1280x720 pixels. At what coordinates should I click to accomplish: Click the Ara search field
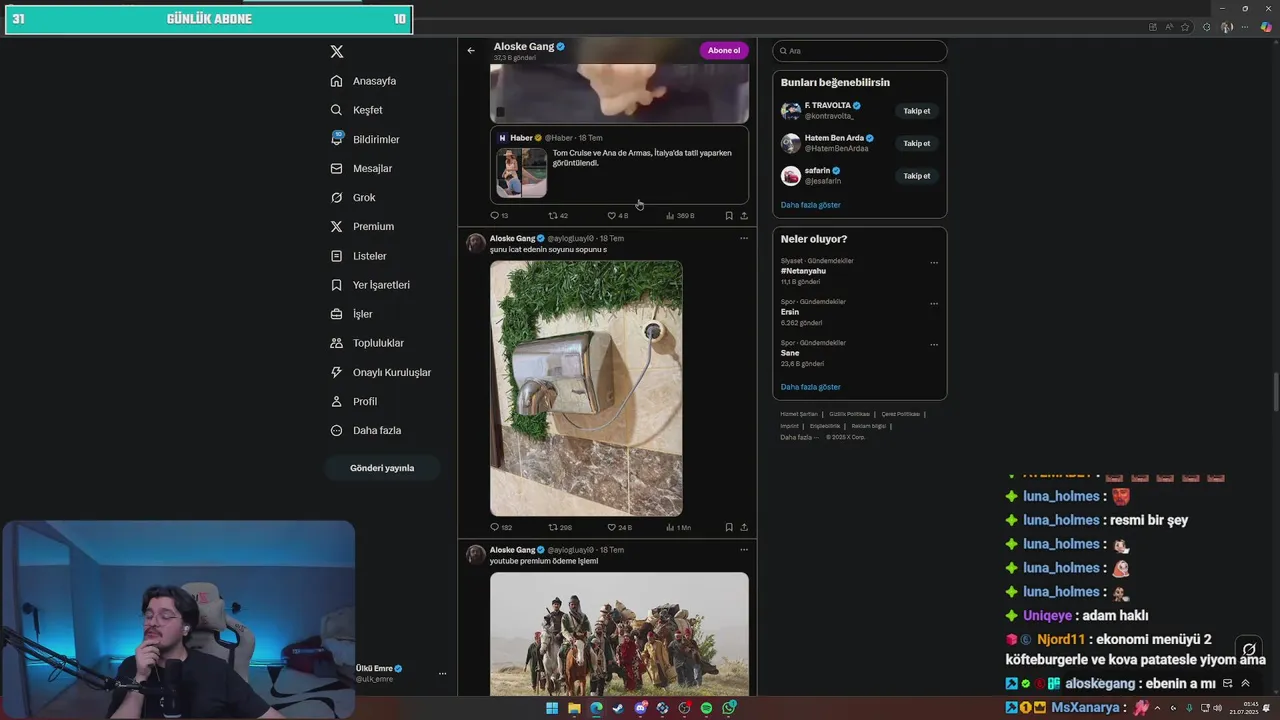(860, 51)
